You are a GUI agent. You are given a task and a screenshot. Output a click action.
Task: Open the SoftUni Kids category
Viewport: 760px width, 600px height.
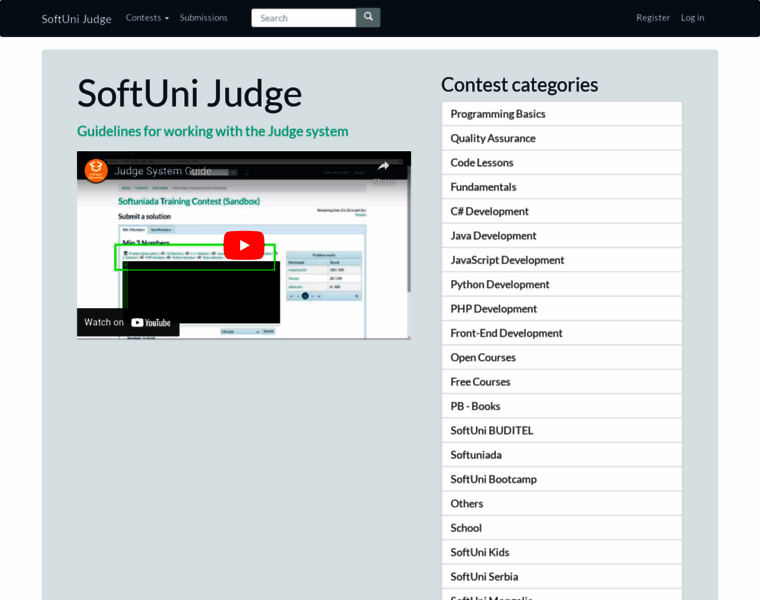point(480,552)
